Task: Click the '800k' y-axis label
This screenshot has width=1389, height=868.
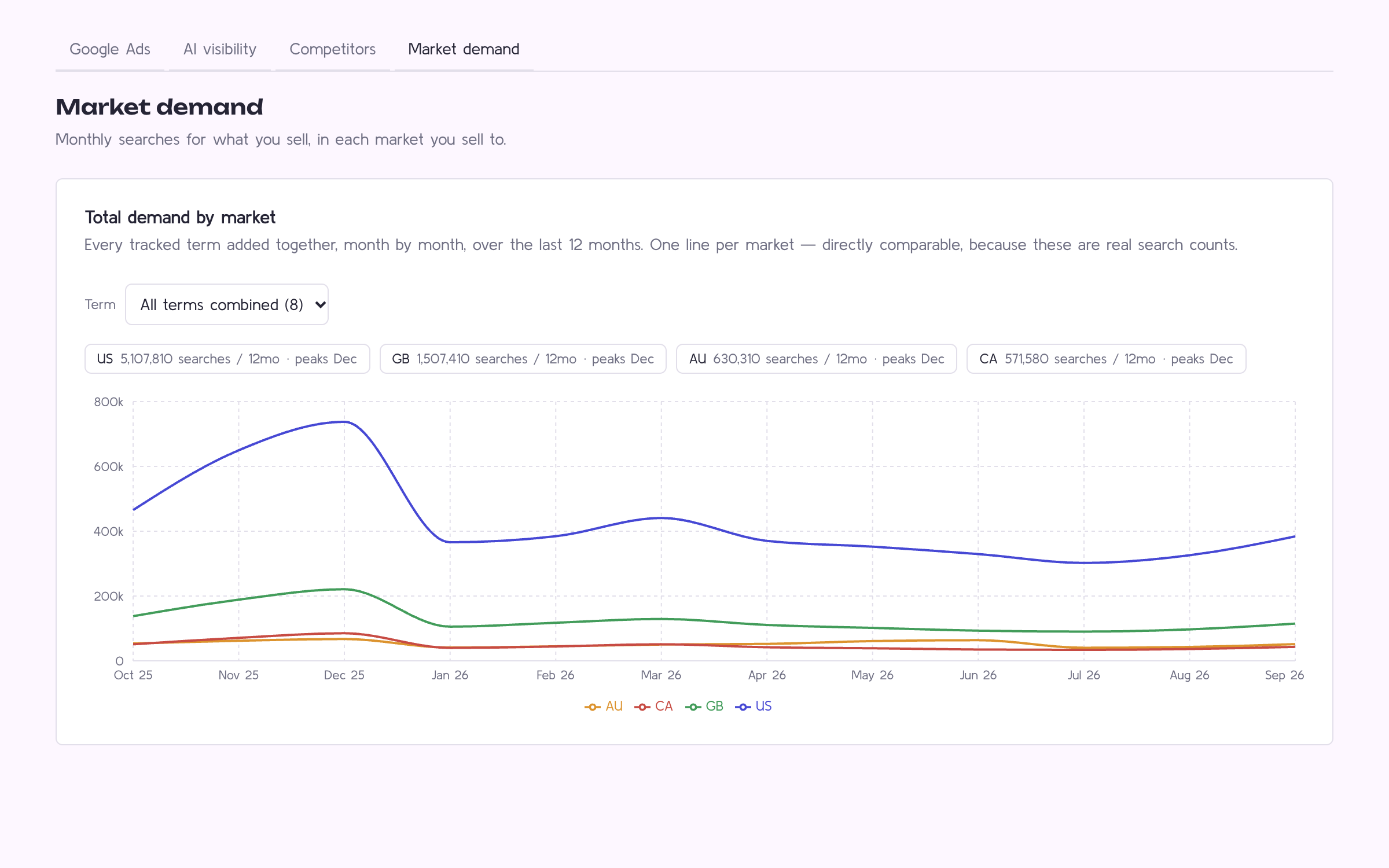Action: (109, 402)
